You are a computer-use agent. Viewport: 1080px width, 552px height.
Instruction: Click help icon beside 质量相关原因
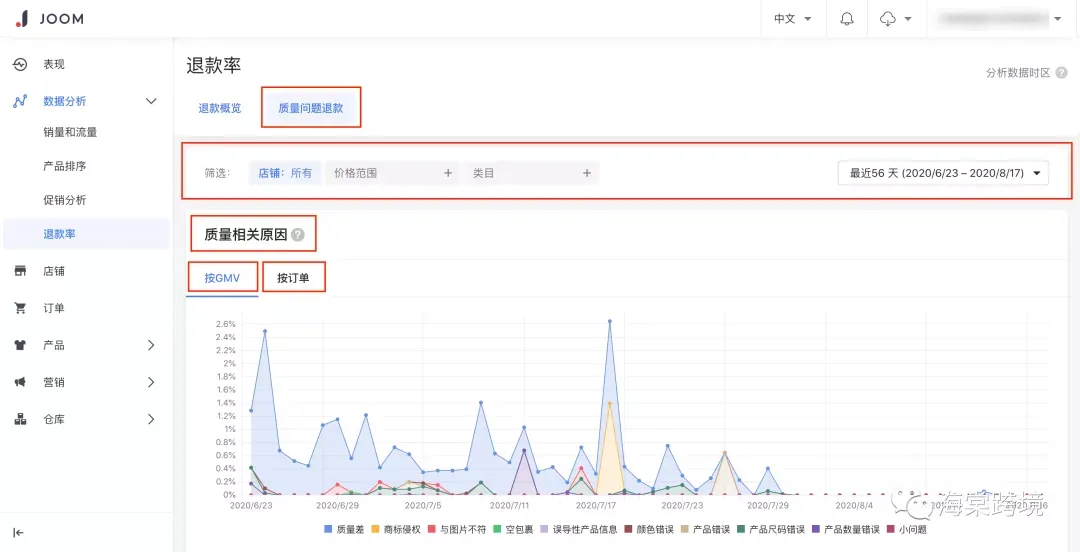point(297,235)
